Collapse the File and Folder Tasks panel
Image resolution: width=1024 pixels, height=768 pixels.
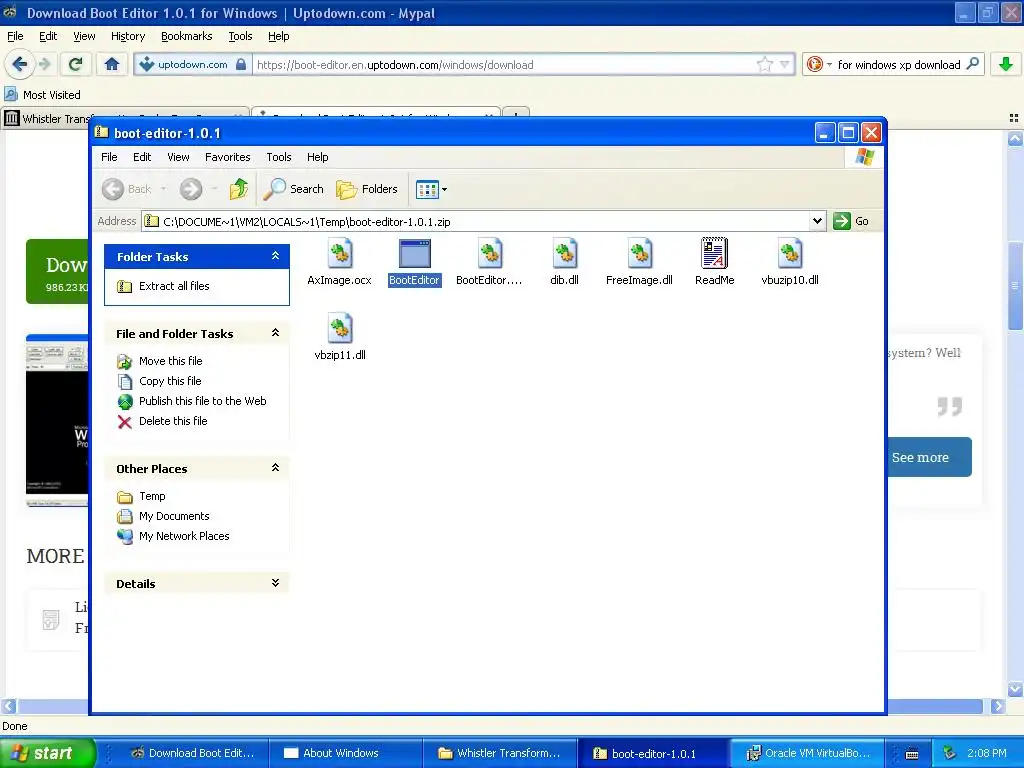pos(276,333)
